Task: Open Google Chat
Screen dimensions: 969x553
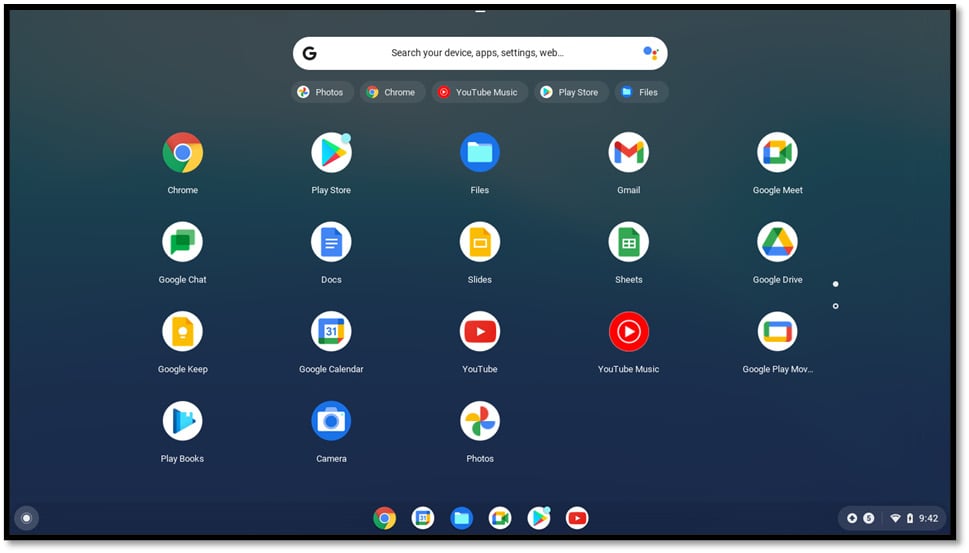Action: (182, 242)
